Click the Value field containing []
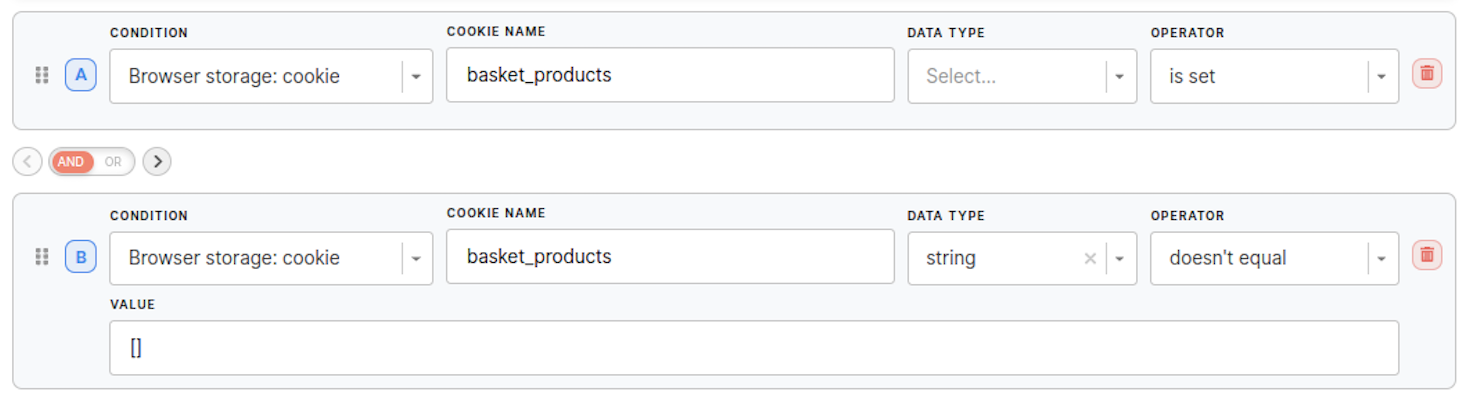The width and height of the screenshot is (1468, 402). (x=753, y=348)
